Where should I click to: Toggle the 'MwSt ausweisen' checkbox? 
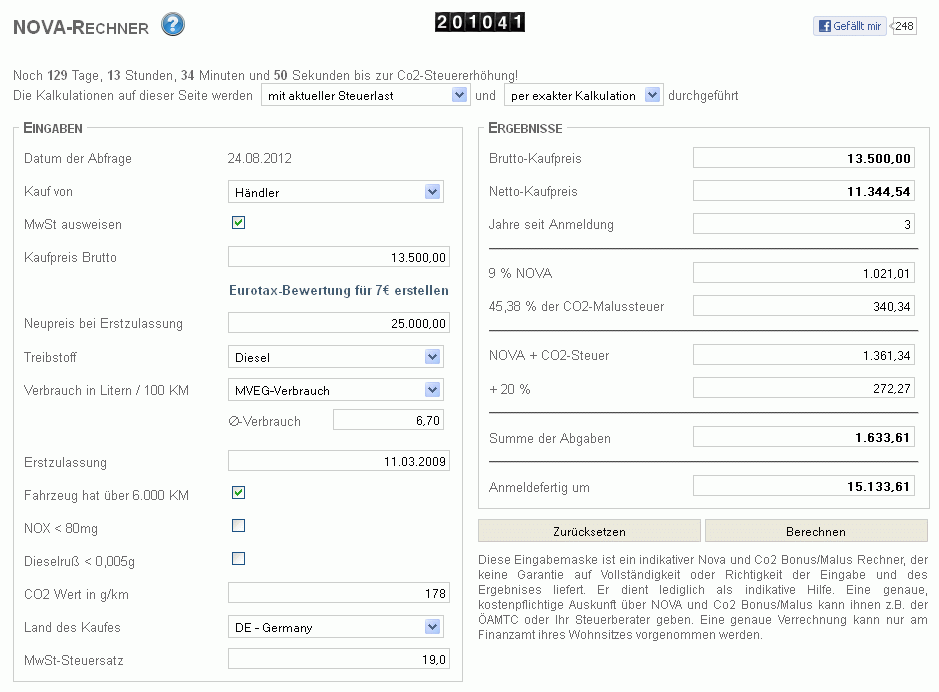(x=238, y=223)
